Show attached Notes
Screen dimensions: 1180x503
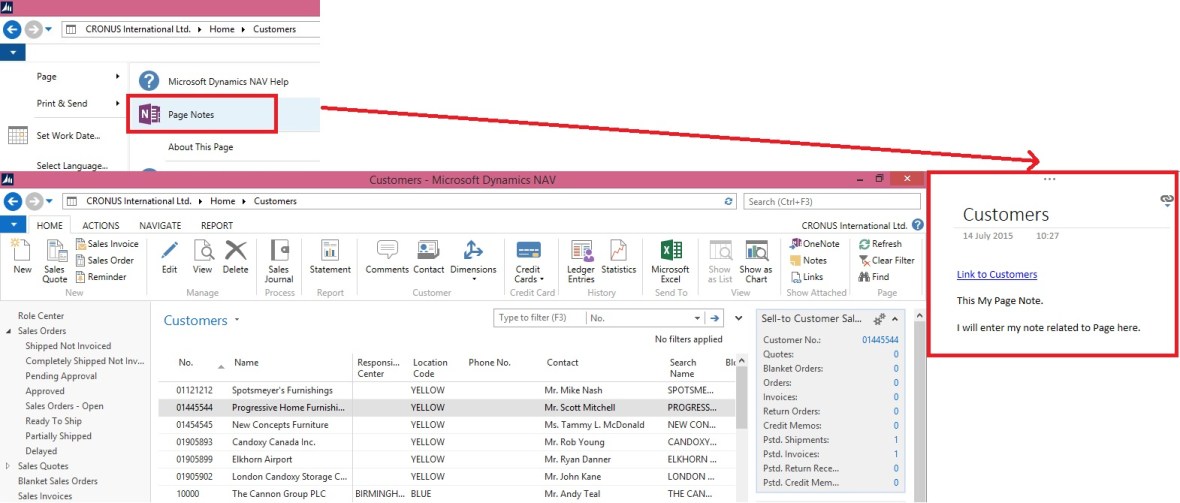(808, 261)
